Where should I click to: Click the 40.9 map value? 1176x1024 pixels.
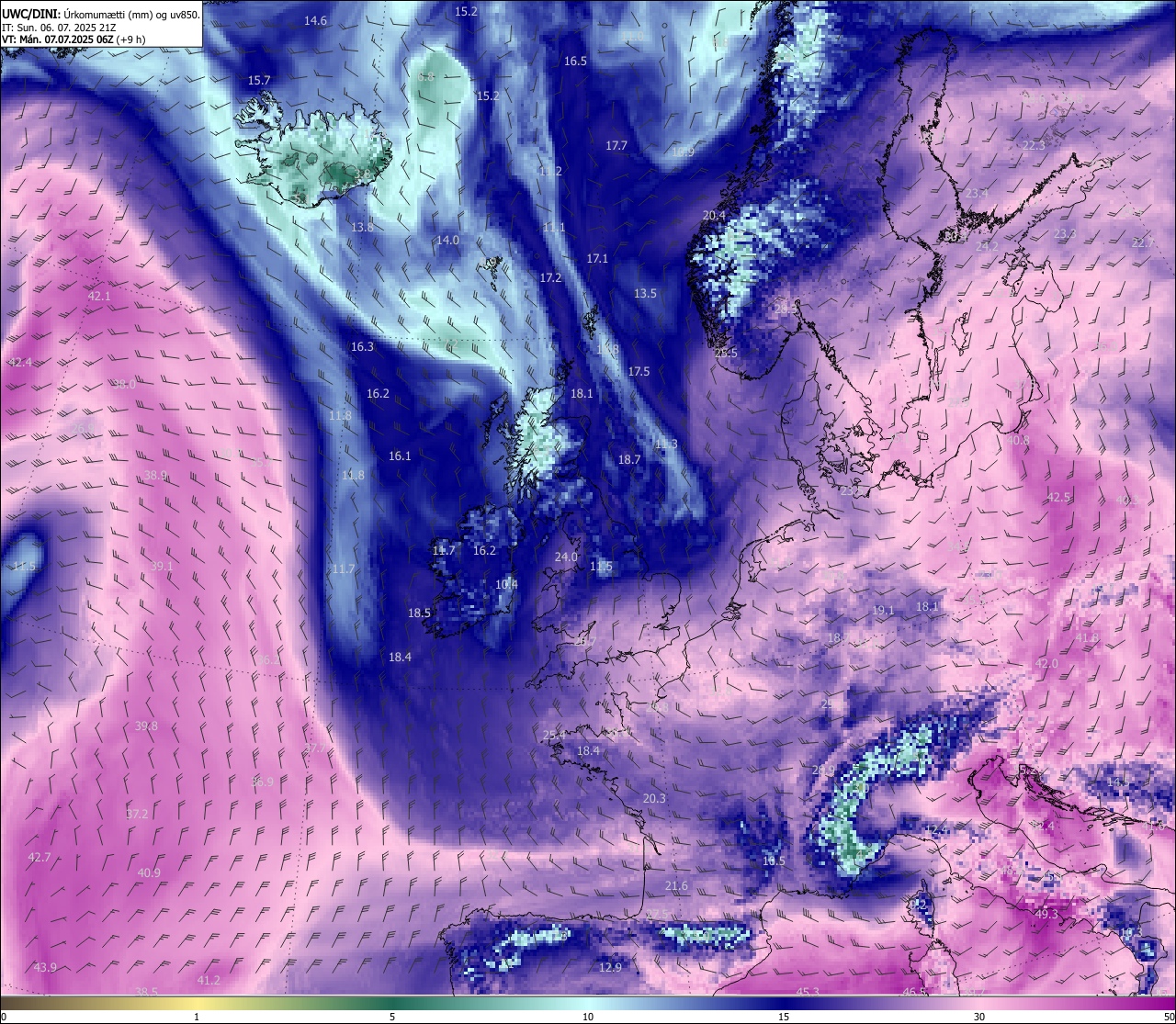pyautogui.click(x=148, y=872)
